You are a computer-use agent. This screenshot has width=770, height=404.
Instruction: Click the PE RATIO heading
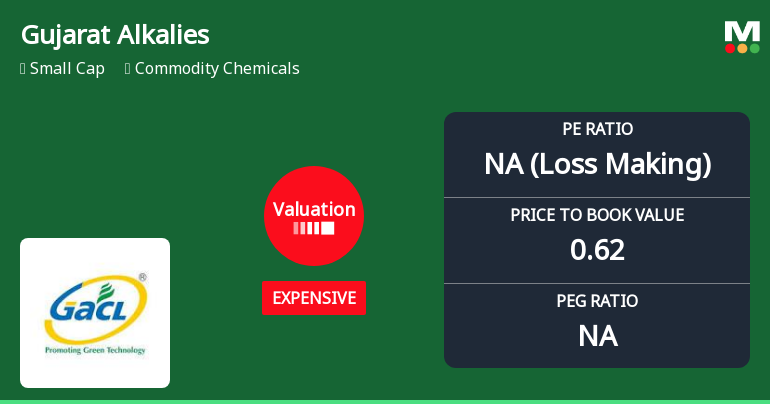click(597, 130)
